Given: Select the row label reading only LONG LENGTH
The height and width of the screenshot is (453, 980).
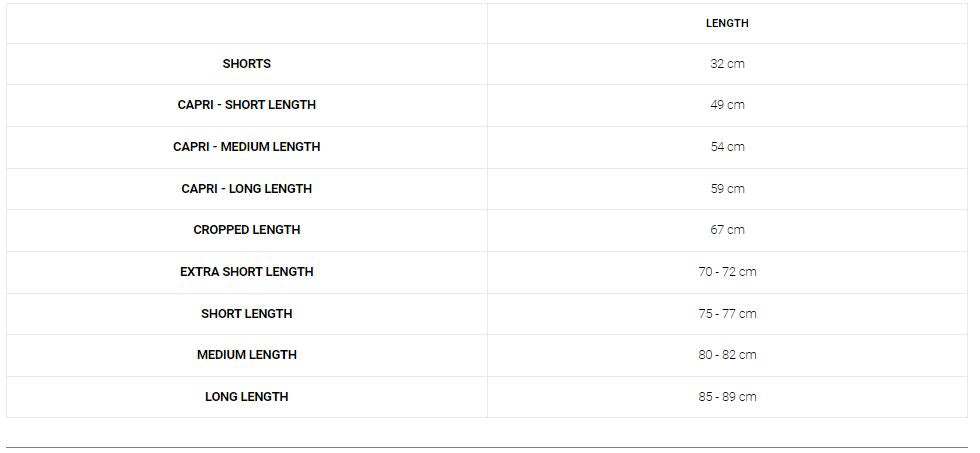Looking at the screenshot, I should (x=246, y=397).
